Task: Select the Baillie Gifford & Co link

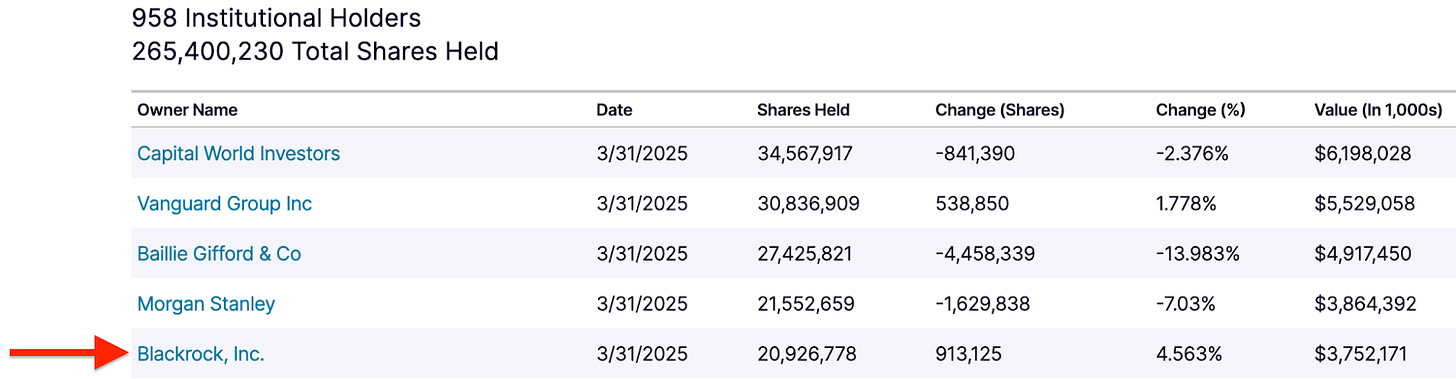Action: [219, 253]
